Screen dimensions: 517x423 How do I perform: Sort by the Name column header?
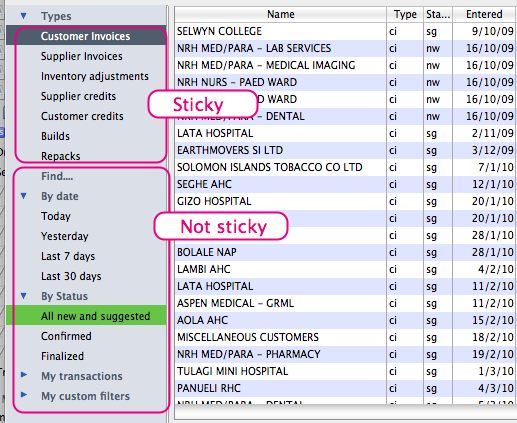[280, 14]
